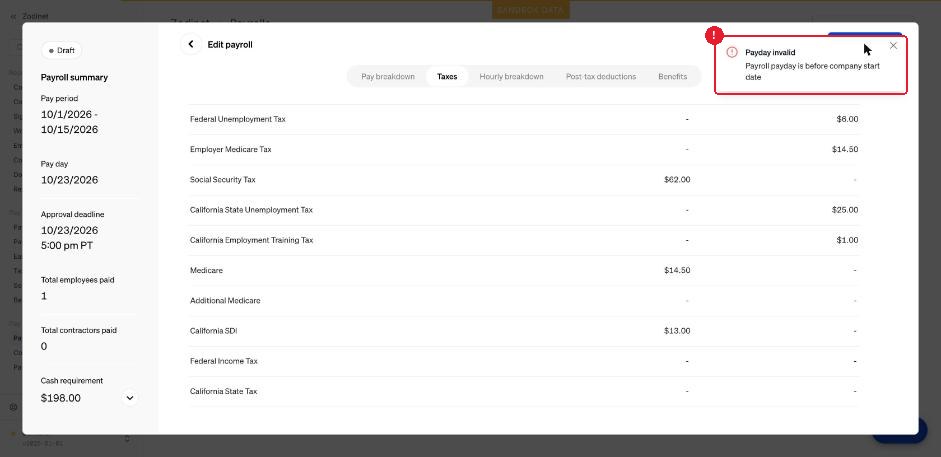Click the Payday invalid error icon
Screen dimensions: 941x457
(x=732, y=52)
